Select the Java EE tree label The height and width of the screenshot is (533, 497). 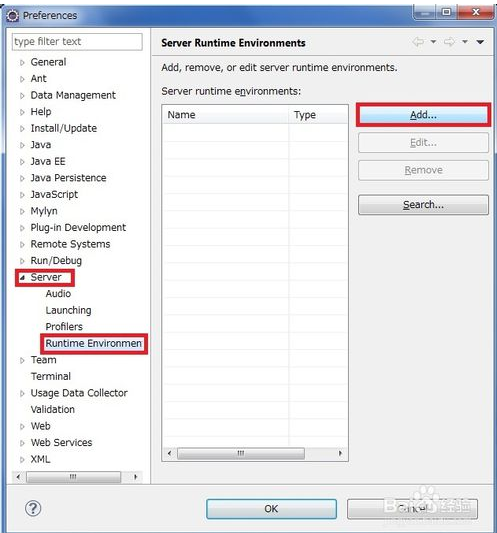click(x=48, y=161)
